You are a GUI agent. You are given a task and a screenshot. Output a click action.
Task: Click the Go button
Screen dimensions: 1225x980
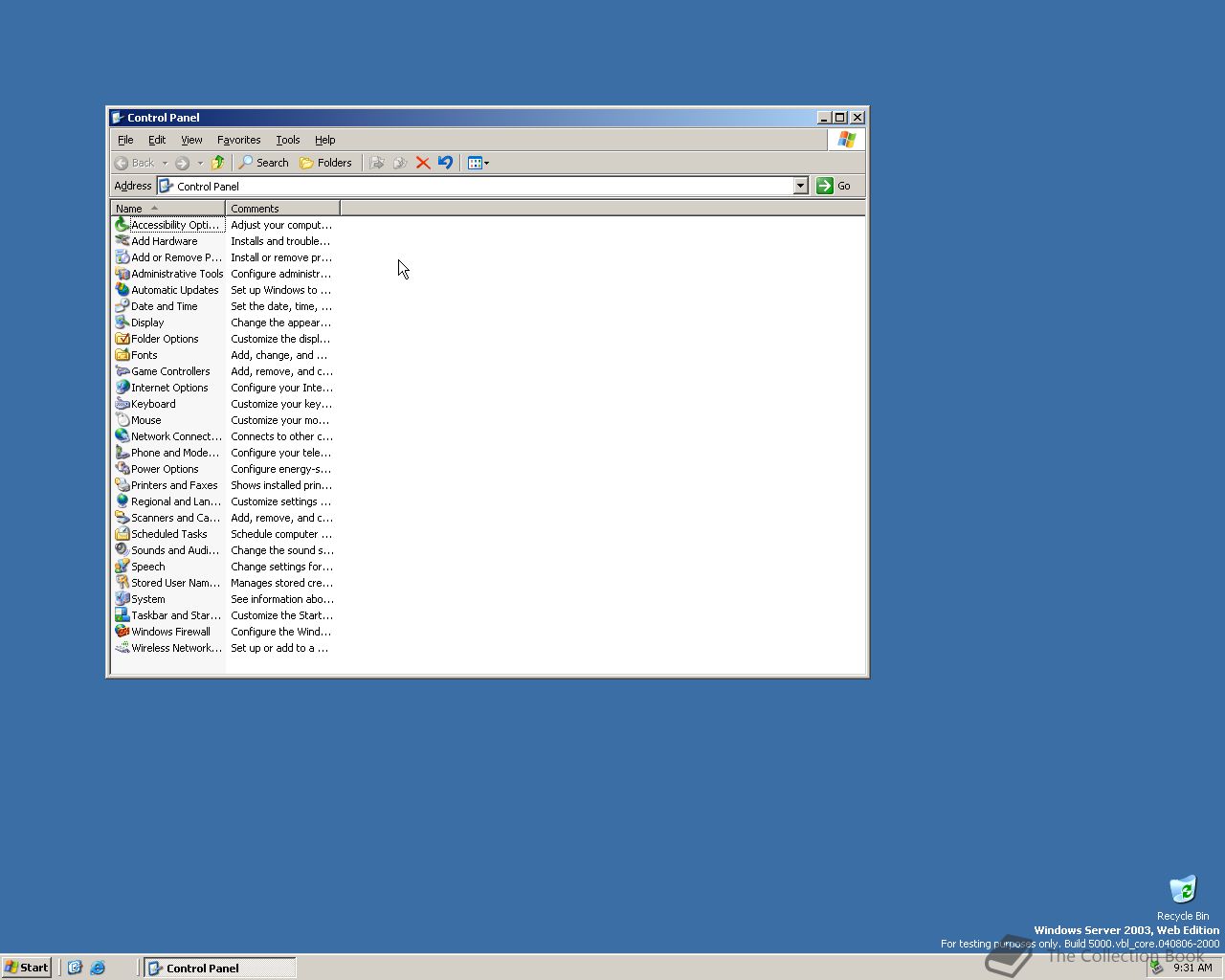[835, 186]
